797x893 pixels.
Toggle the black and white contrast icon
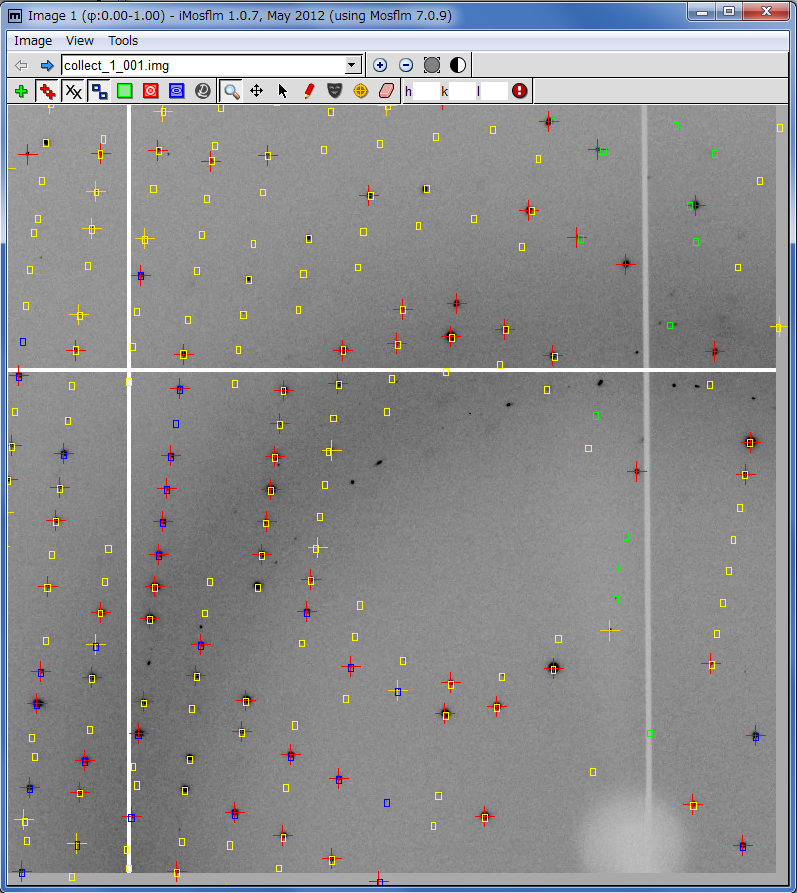pyautogui.click(x=458, y=65)
